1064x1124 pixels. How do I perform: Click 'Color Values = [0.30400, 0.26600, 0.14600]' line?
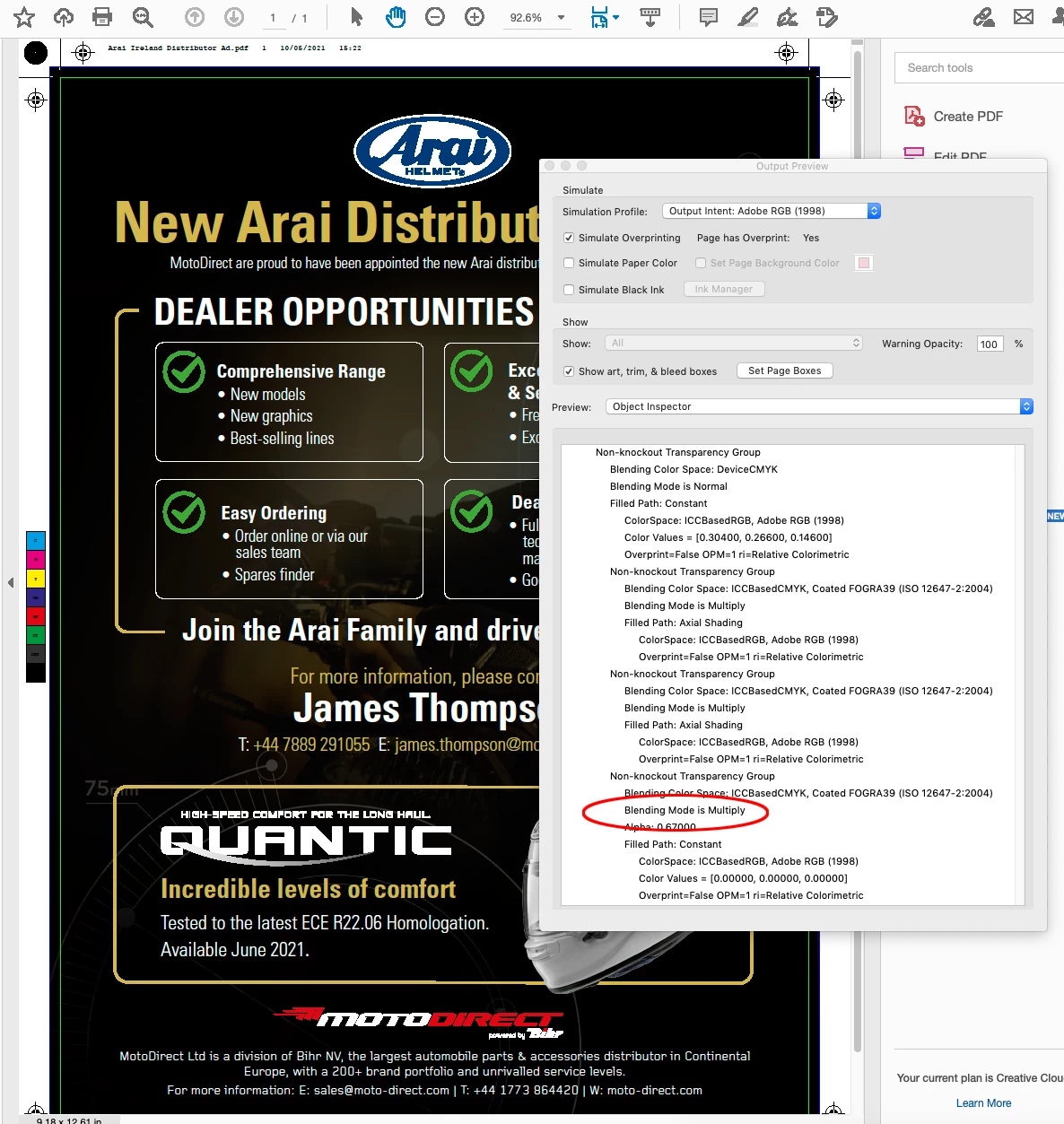pos(728,537)
